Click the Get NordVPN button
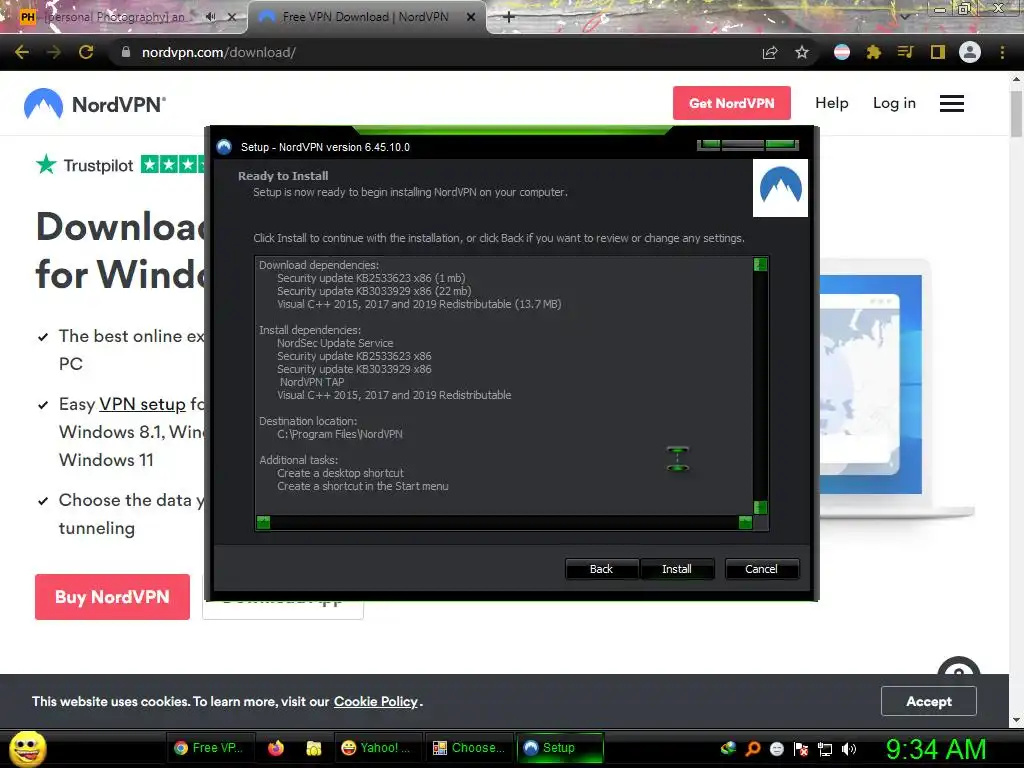The width and height of the screenshot is (1024, 768). tap(731, 103)
